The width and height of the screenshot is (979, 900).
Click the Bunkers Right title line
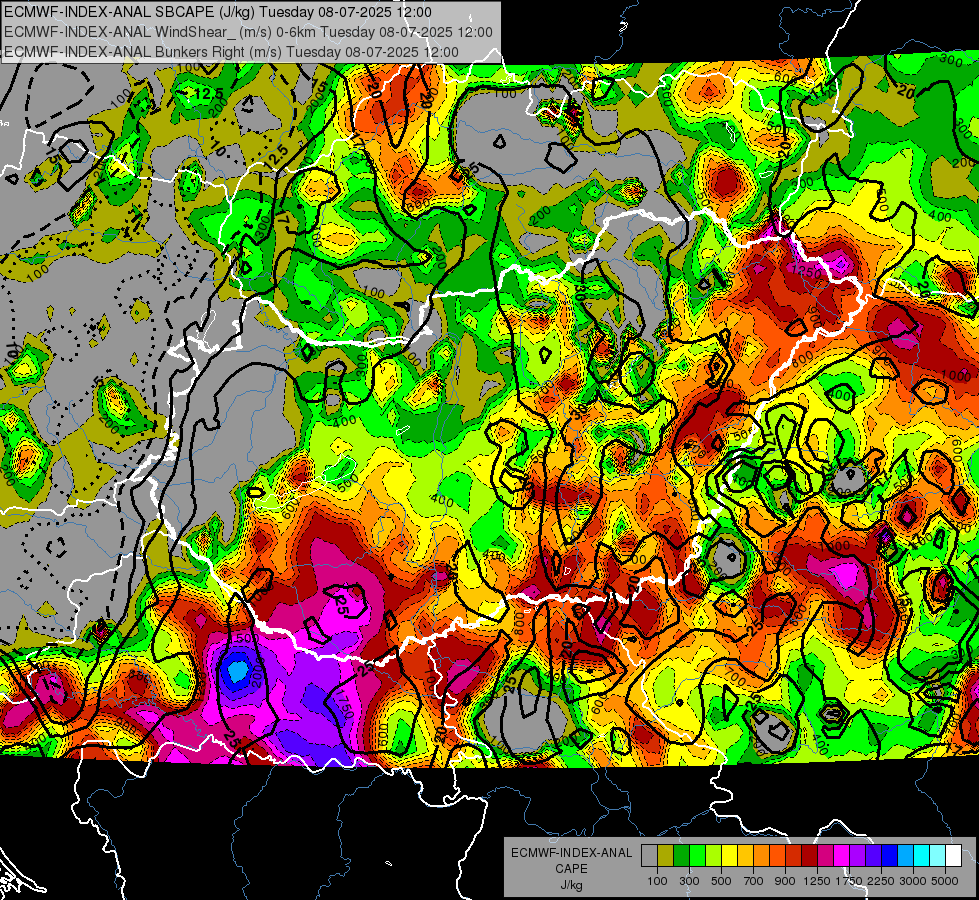point(231,52)
